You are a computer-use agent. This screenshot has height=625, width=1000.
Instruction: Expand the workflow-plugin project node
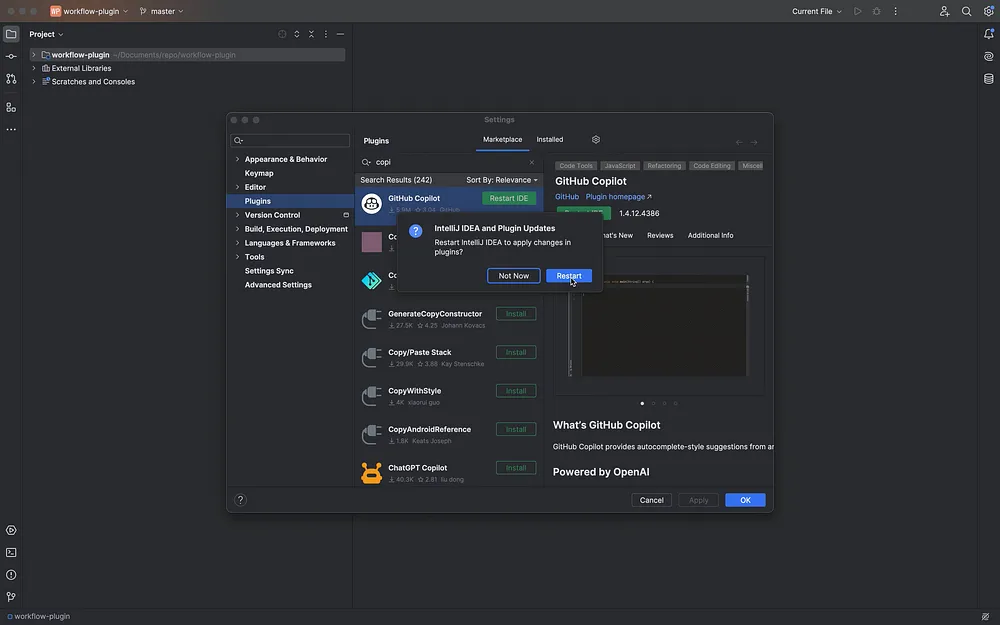(34, 55)
